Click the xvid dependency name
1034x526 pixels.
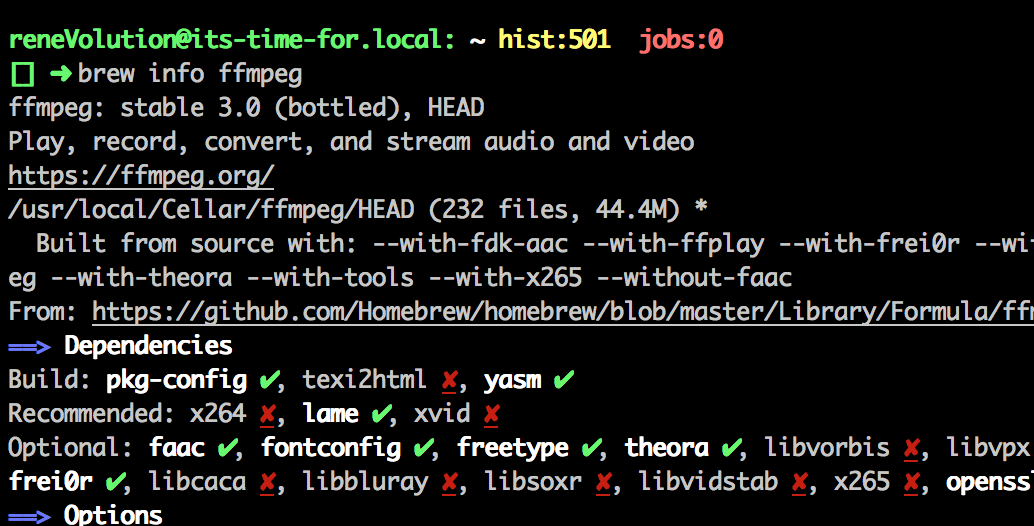[442, 415]
